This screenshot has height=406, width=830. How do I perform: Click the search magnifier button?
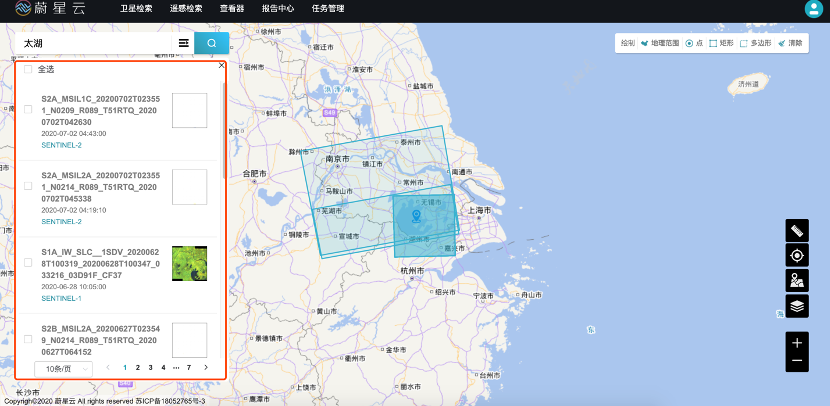[x=211, y=43]
